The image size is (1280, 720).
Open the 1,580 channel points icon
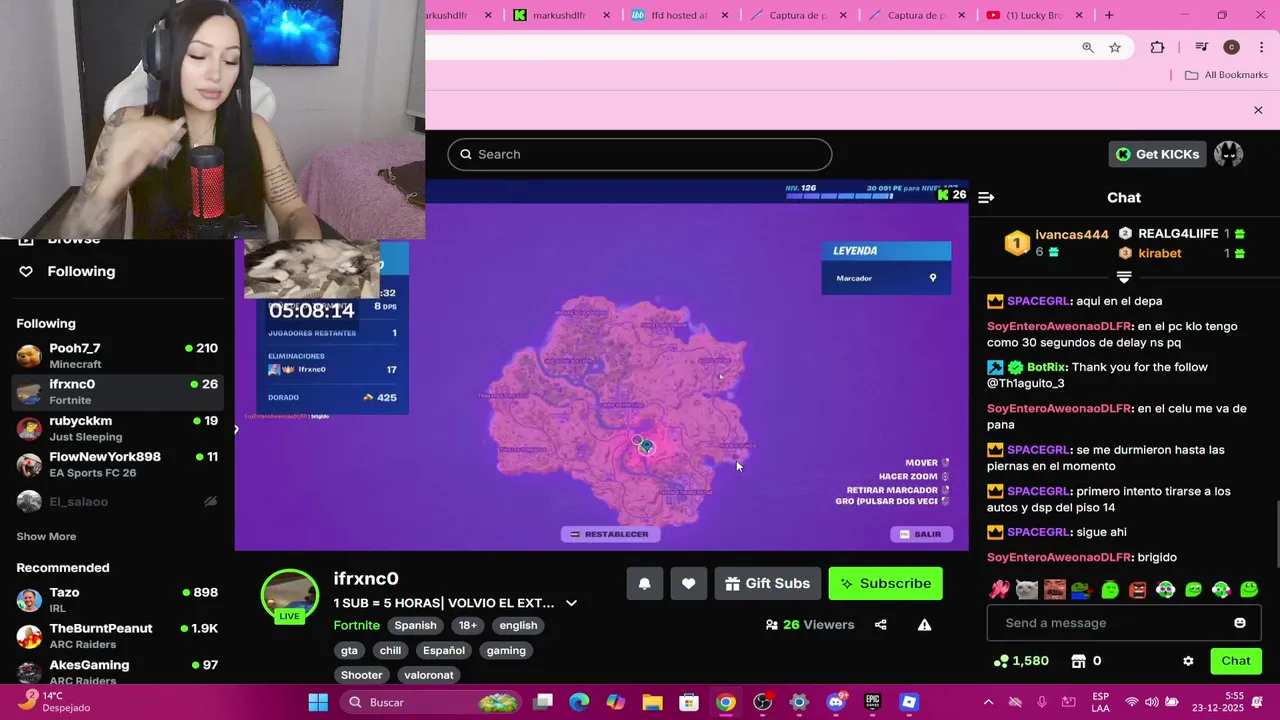[x=1001, y=661]
